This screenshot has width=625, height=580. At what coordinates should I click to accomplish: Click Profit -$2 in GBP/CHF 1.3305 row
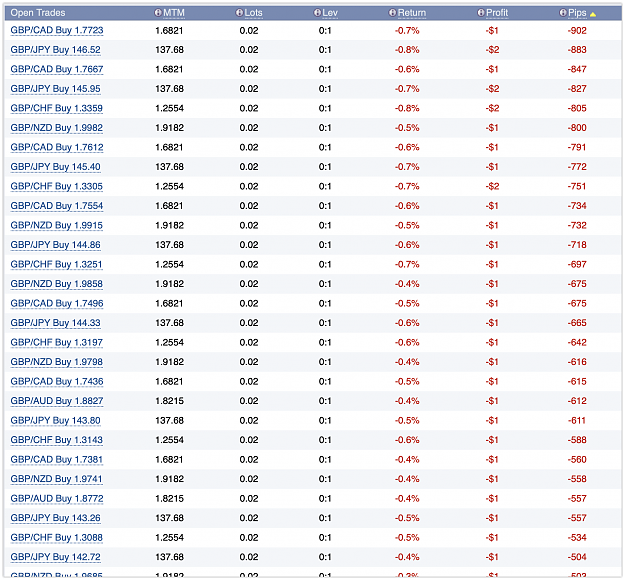click(x=492, y=187)
